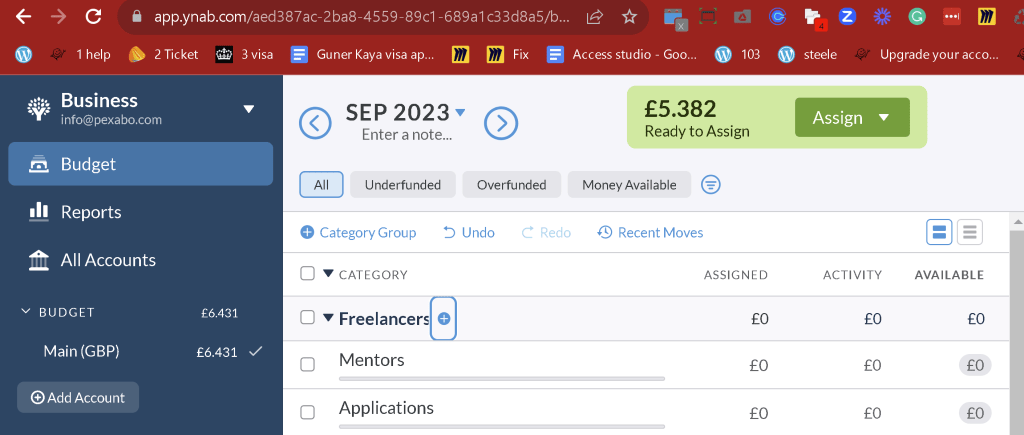Click the Applications assigned £0 amount

pyautogui.click(x=759, y=413)
